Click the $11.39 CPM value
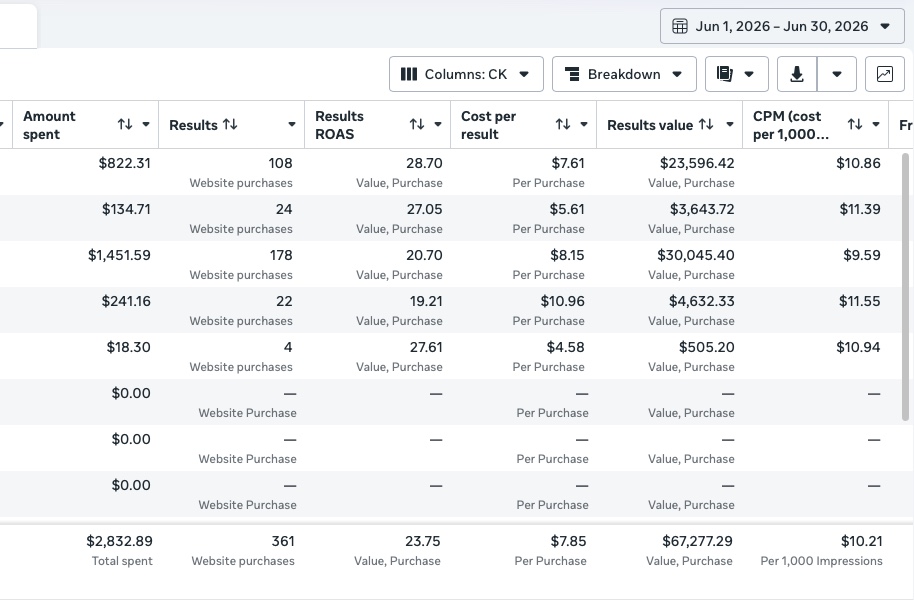 pyautogui.click(x=860, y=209)
